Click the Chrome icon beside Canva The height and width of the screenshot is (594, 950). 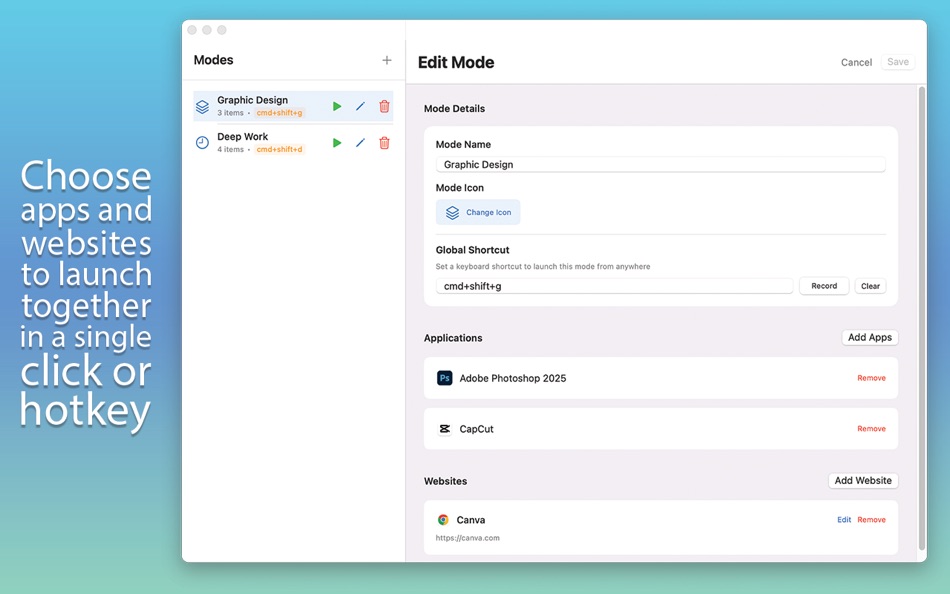[x=443, y=520]
